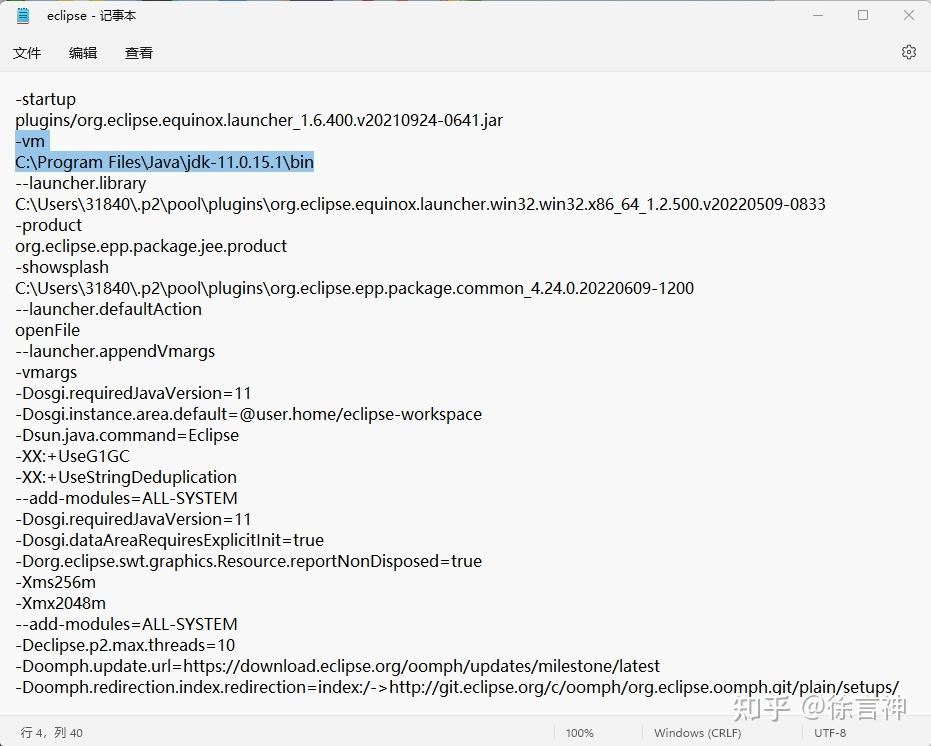Click the highlighted -vm line
This screenshot has width=931, height=746.
[x=30, y=141]
